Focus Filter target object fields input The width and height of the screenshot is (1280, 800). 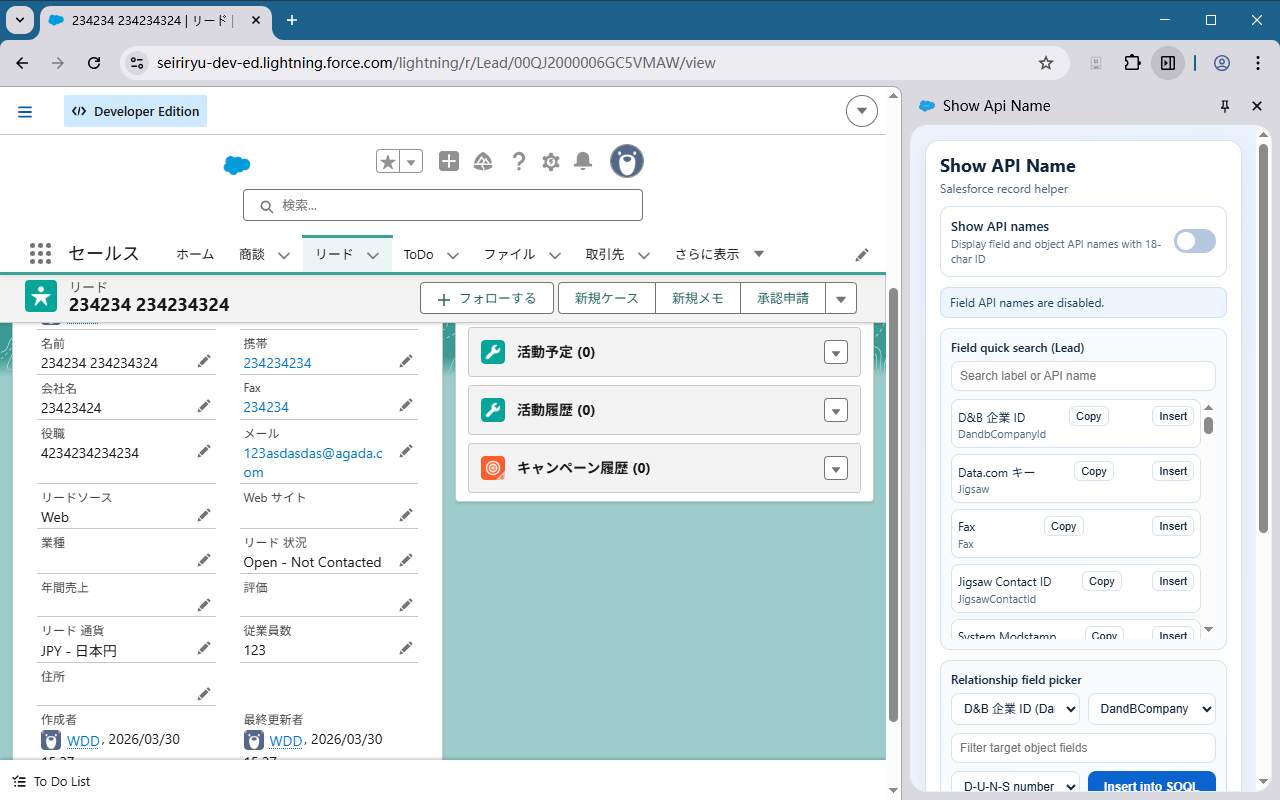click(1083, 748)
